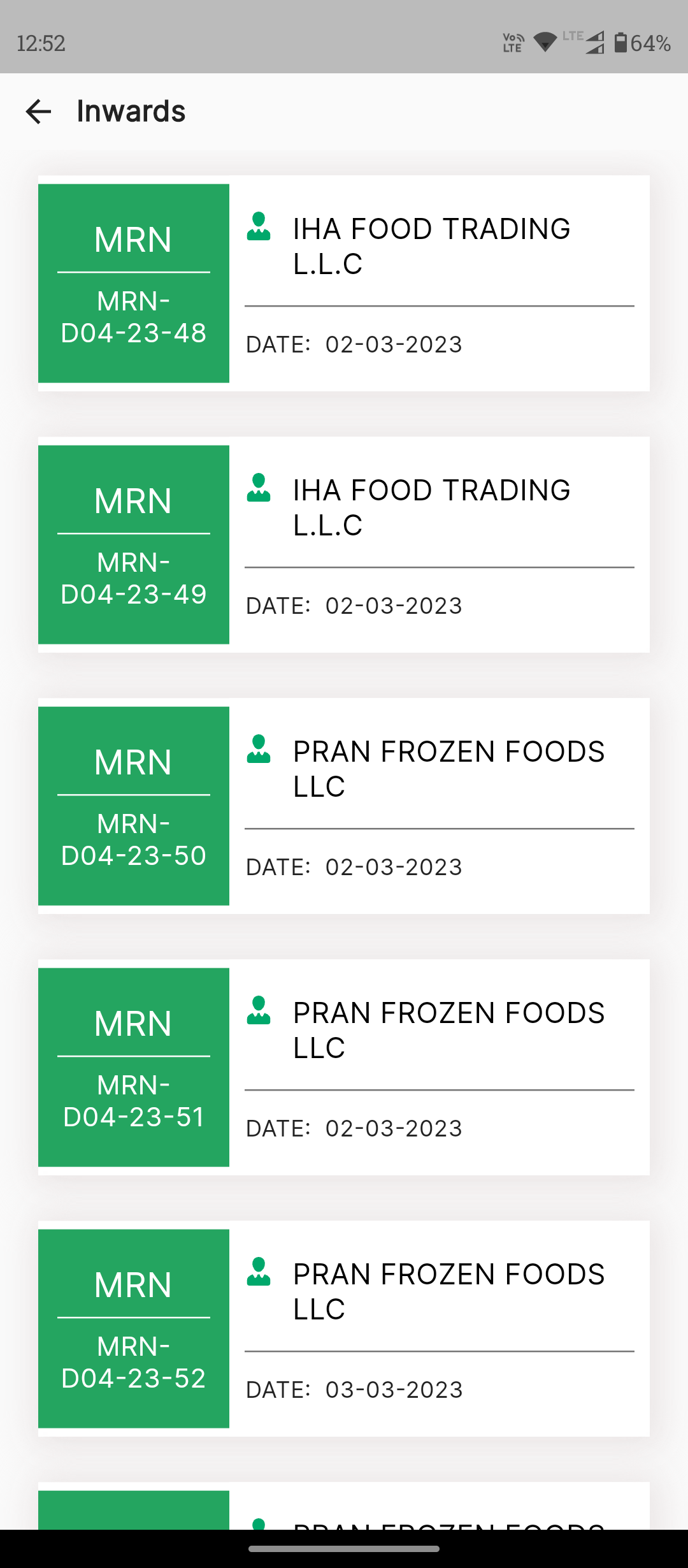Open the MRN-D04-23-48 green tile
This screenshot has width=688, height=1568.
pyautogui.click(x=134, y=284)
